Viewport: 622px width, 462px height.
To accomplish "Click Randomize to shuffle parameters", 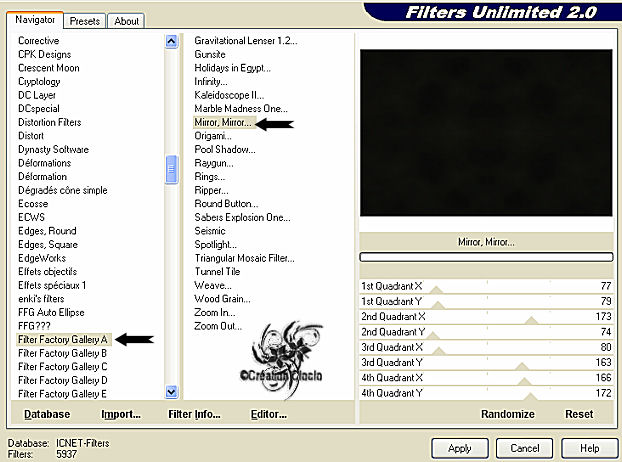I will (x=507, y=413).
